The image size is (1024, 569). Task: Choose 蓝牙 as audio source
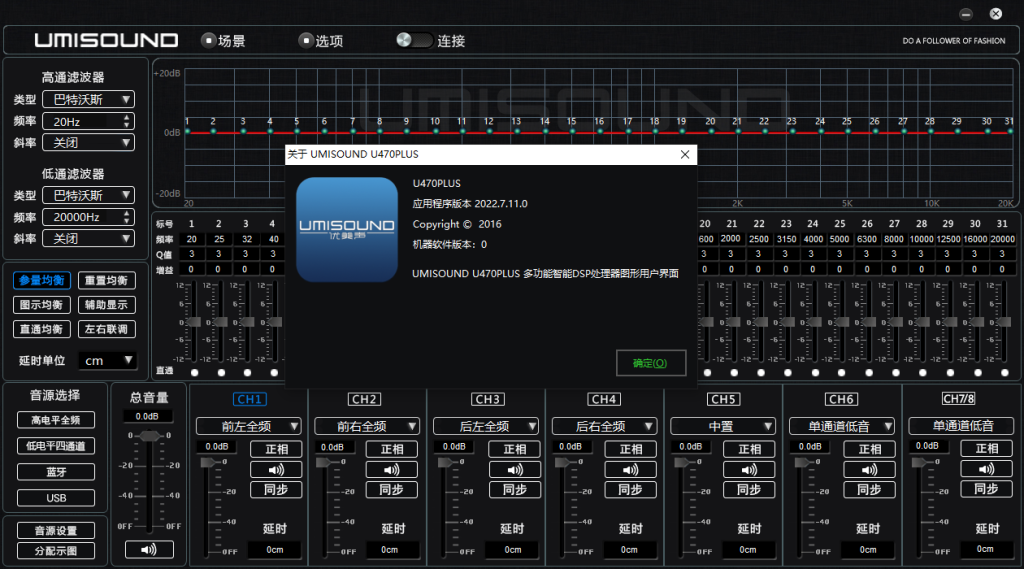coord(56,472)
